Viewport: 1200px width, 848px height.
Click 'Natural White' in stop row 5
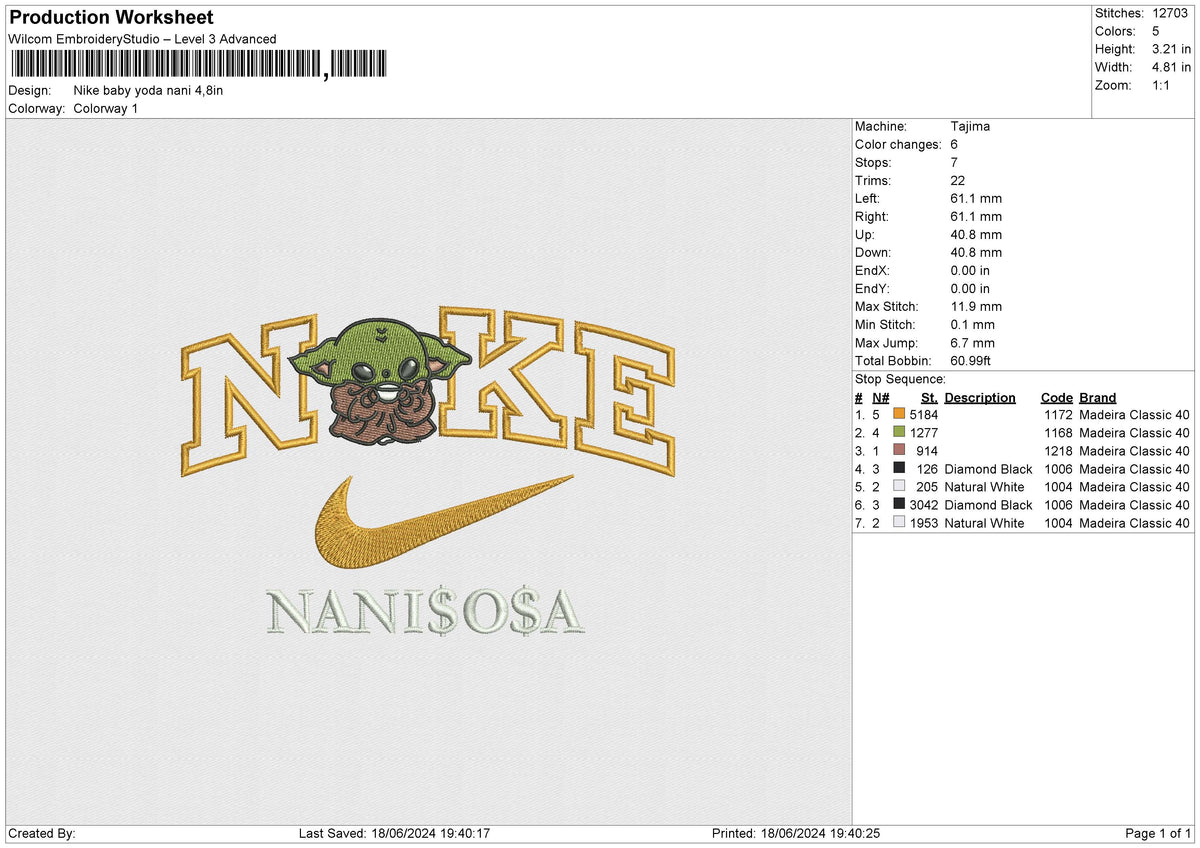984,487
